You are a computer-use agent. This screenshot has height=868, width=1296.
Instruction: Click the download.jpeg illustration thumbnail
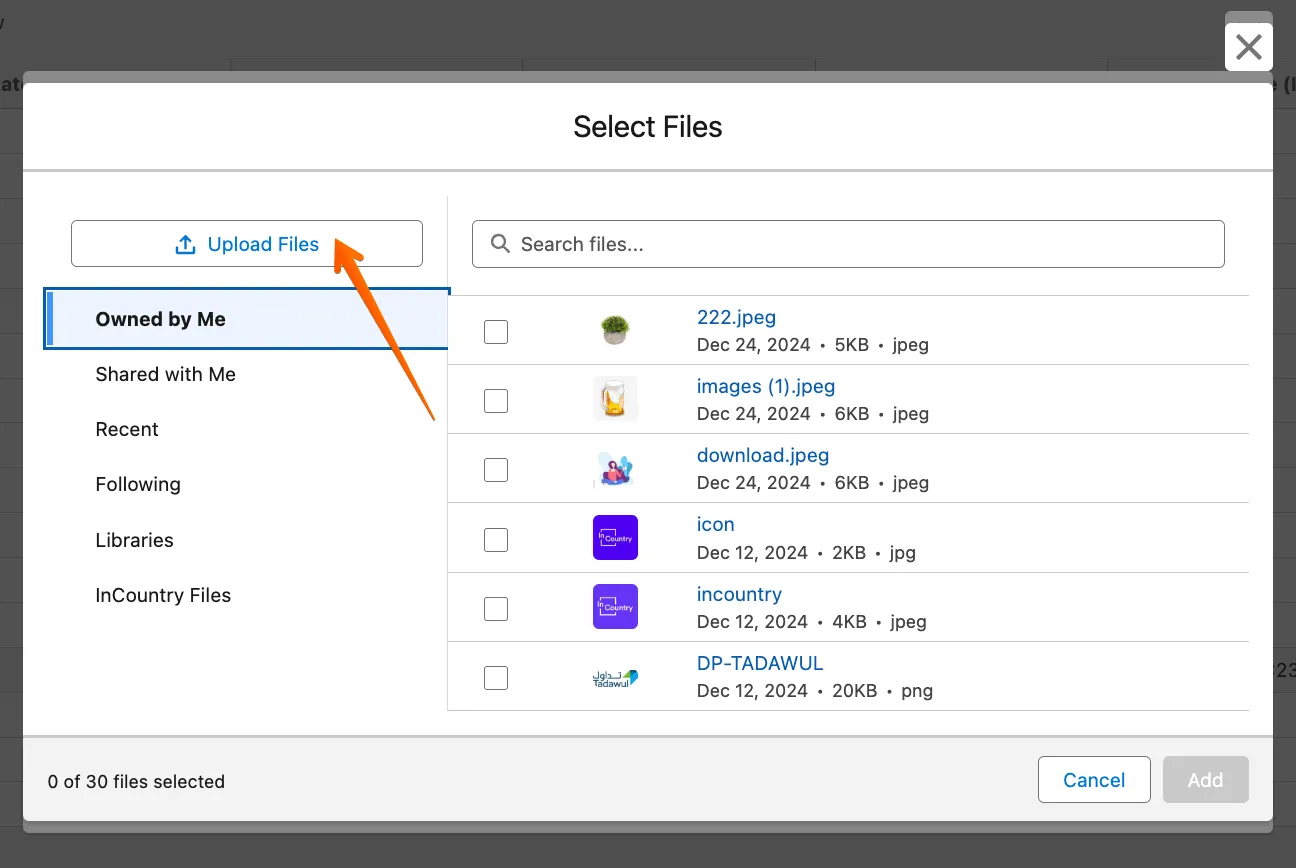pyautogui.click(x=615, y=469)
